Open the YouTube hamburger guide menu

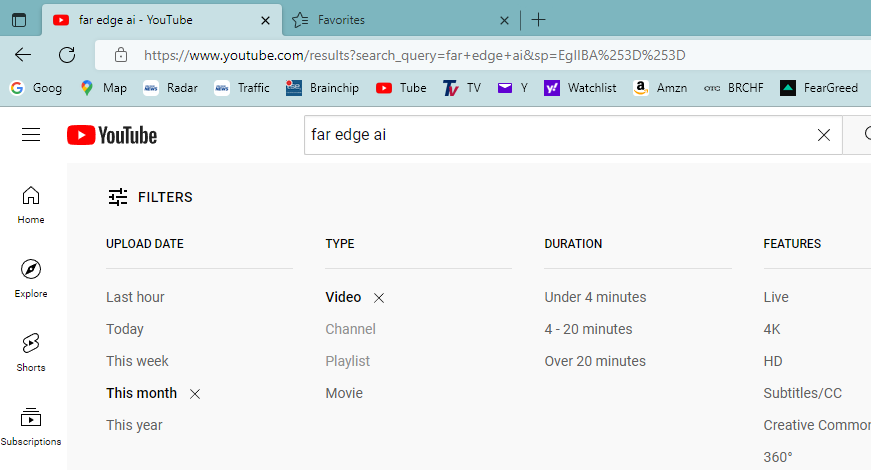click(31, 135)
